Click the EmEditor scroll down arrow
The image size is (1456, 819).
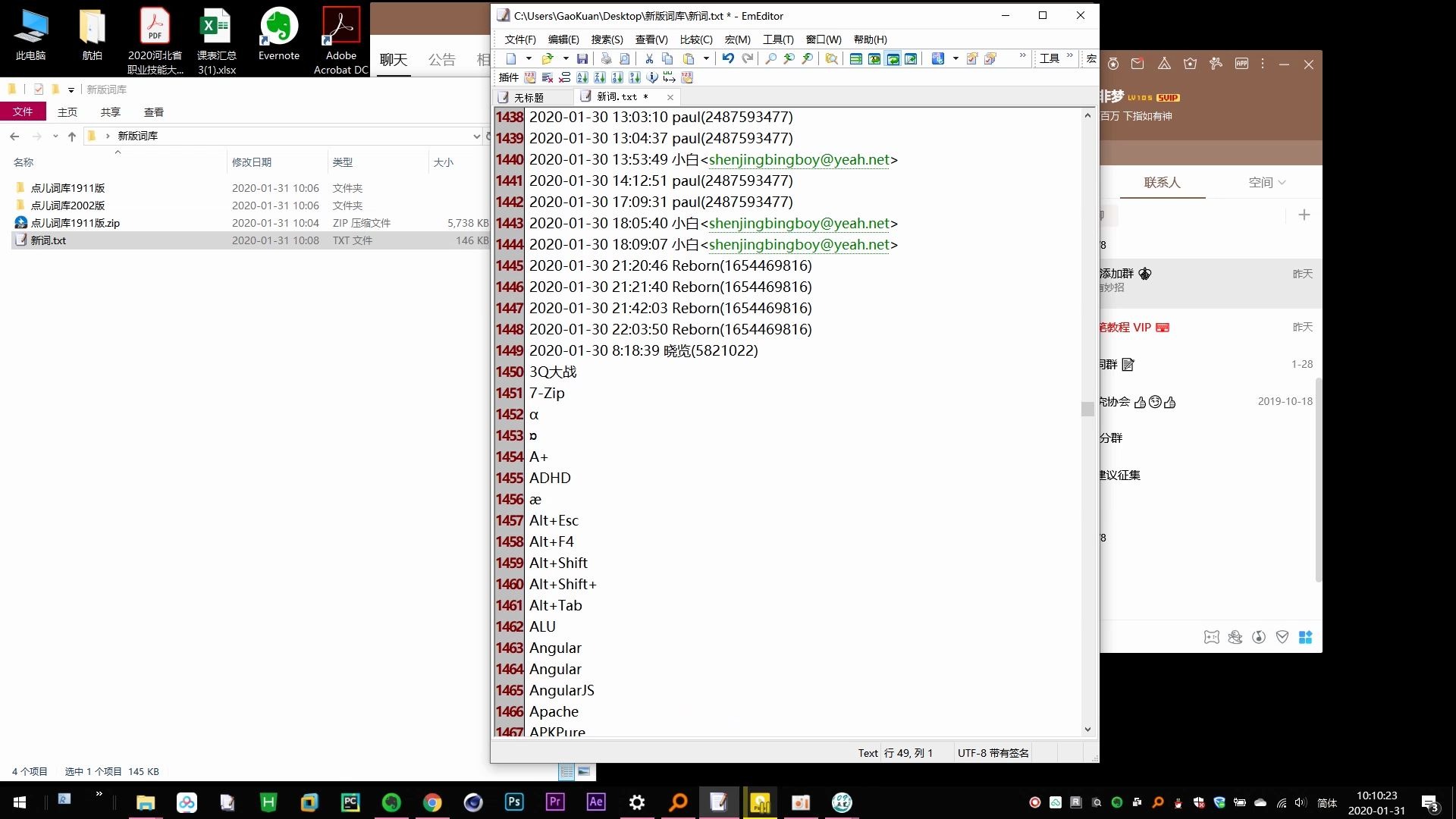[1087, 730]
